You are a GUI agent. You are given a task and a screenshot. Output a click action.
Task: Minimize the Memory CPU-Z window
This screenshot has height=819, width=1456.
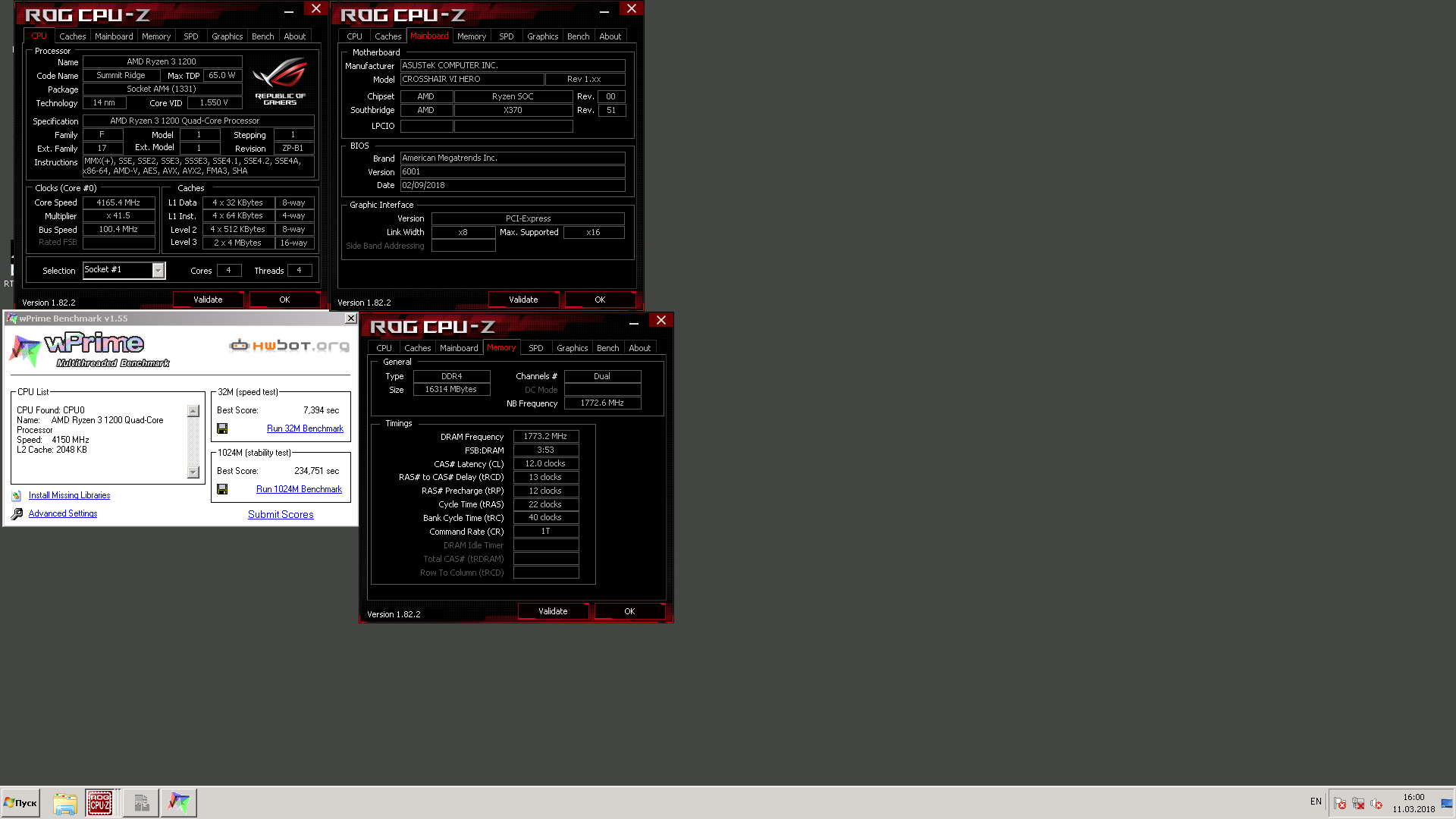click(634, 322)
